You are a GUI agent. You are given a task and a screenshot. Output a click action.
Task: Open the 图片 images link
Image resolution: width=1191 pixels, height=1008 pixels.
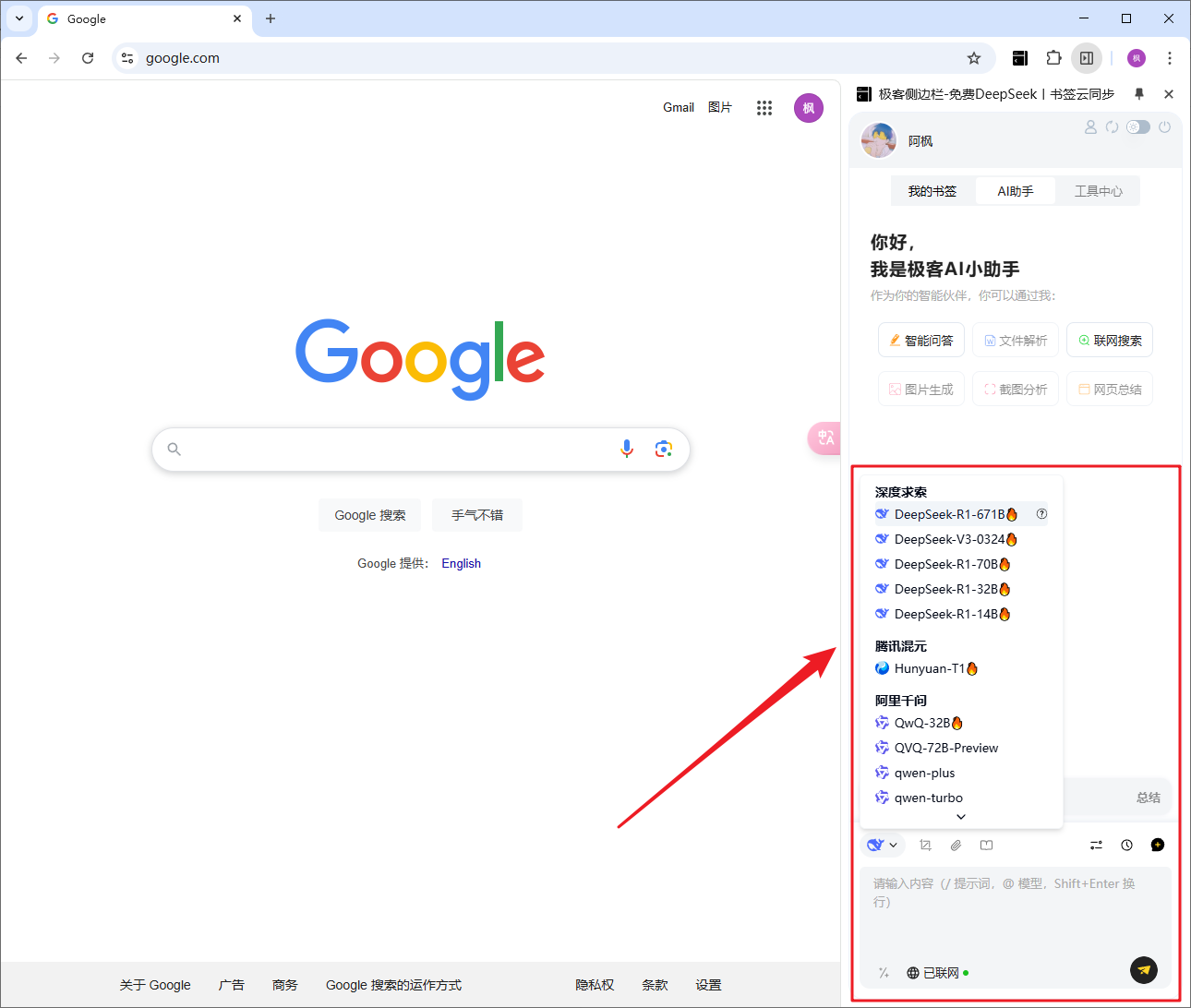point(720,107)
